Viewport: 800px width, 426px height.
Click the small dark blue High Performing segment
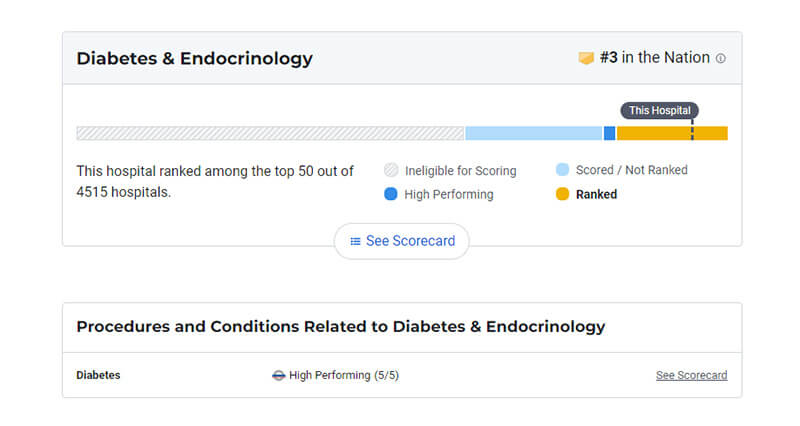[609, 133]
